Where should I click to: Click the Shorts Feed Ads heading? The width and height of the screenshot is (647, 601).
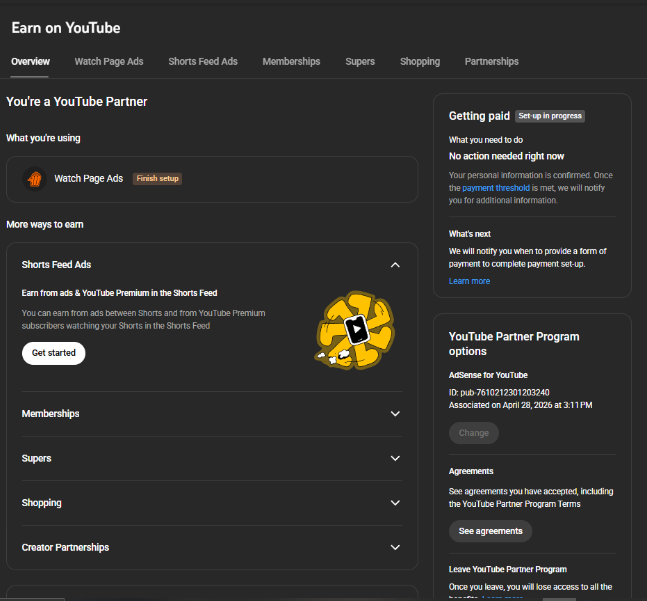click(x=57, y=265)
